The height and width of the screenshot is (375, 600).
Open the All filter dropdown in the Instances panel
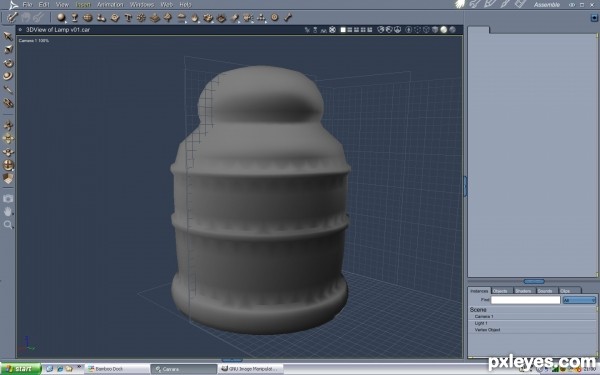tap(579, 300)
